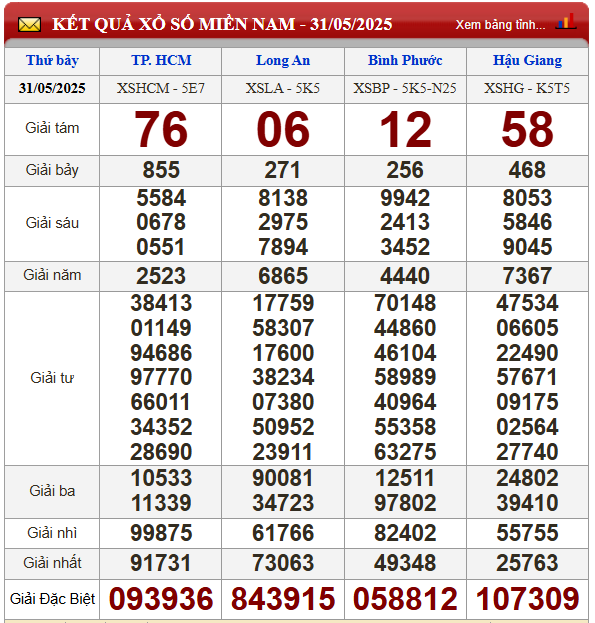Click the Giải nhất number 49348
The width and height of the screenshot is (595, 623).
pyautogui.click(x=405, y=563)
